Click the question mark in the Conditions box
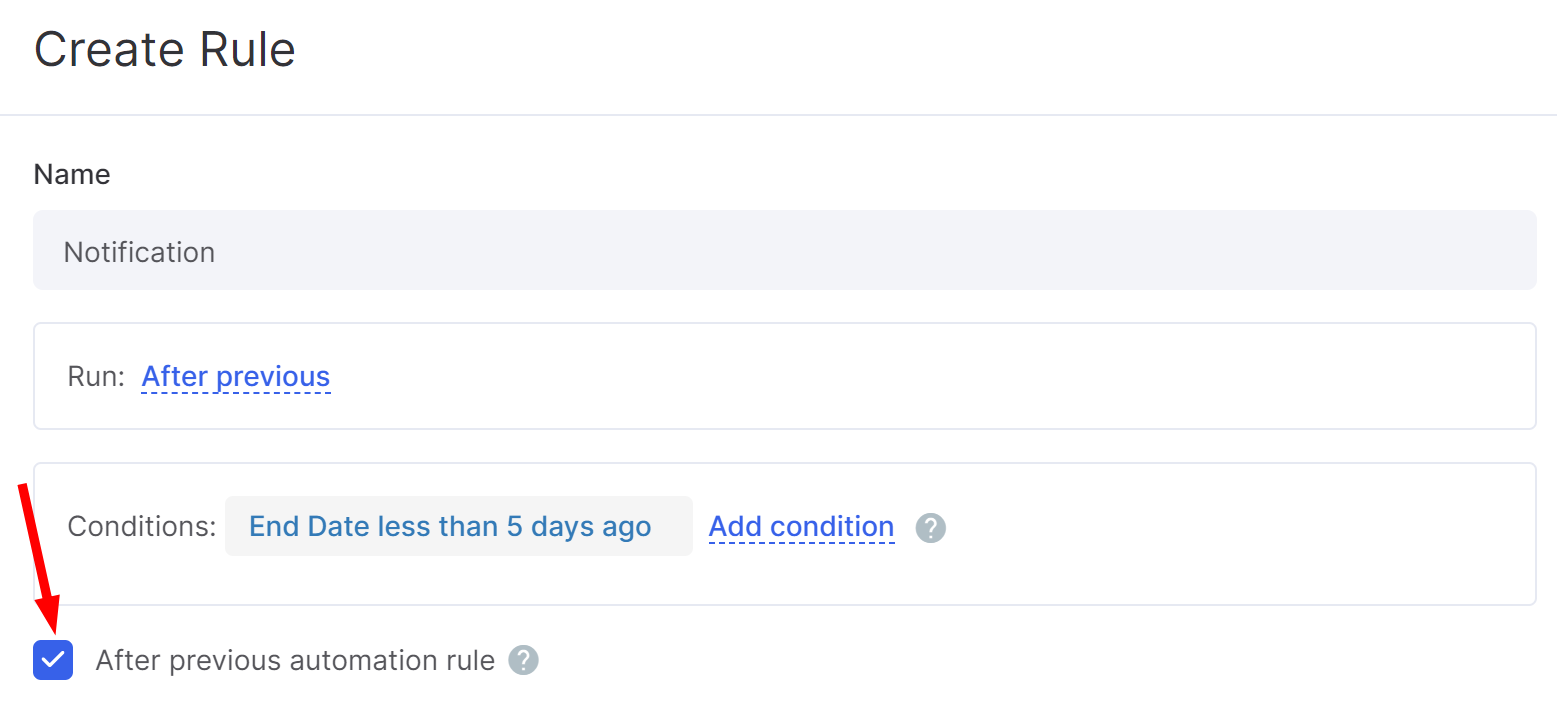 point(930,527)
